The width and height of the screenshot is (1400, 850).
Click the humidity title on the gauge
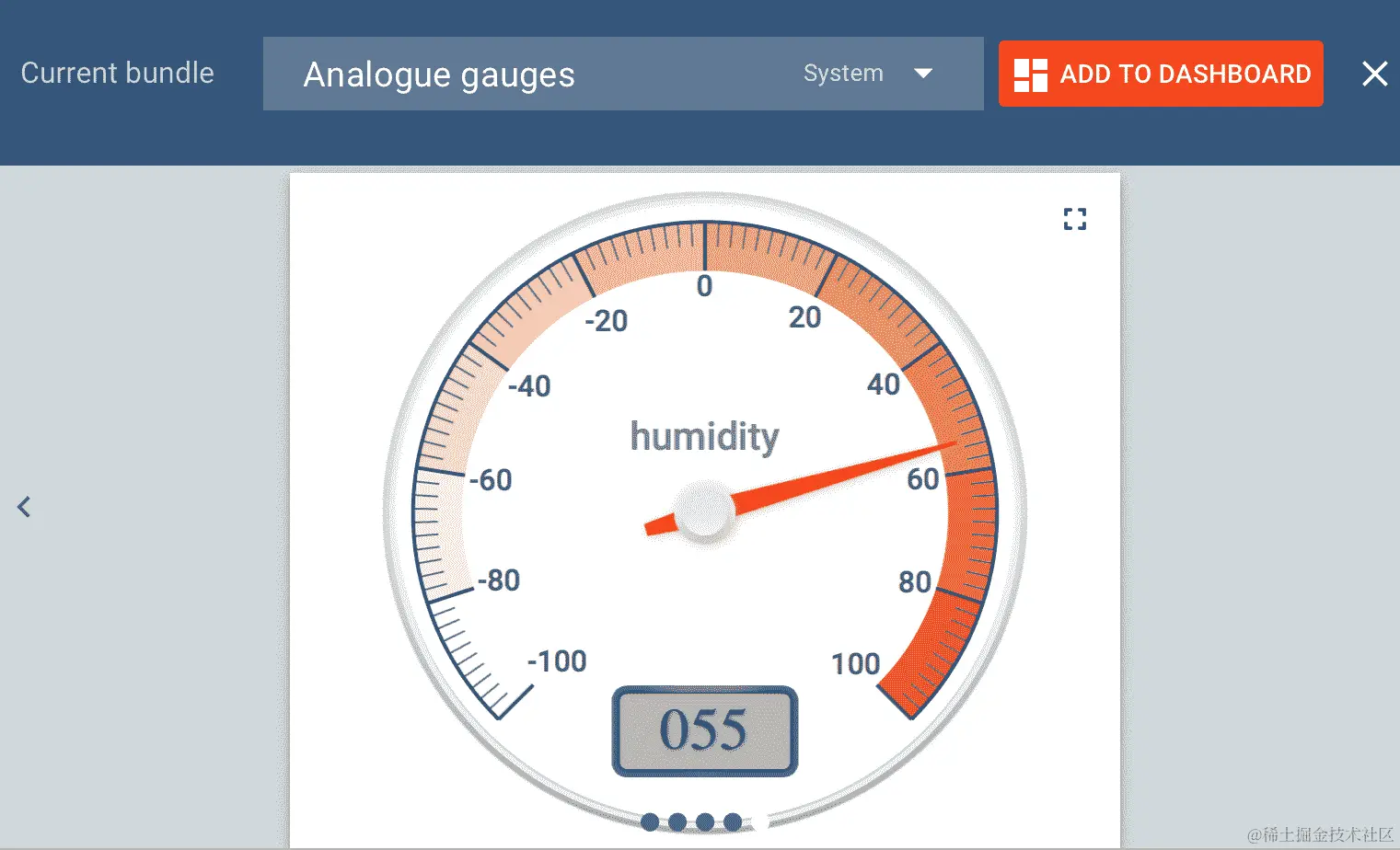click(x=704, y=436)
